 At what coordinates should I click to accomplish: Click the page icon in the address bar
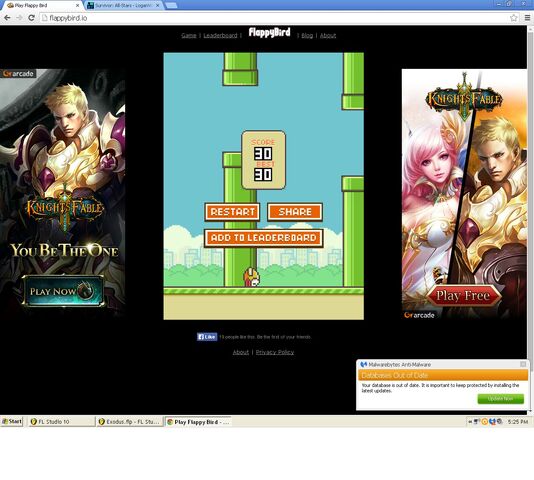(44, 18)
